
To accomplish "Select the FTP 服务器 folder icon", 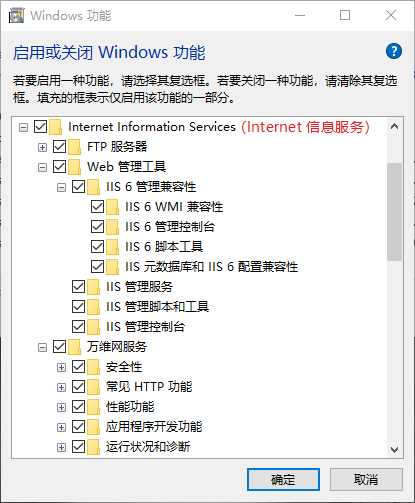I will (75, 147).
